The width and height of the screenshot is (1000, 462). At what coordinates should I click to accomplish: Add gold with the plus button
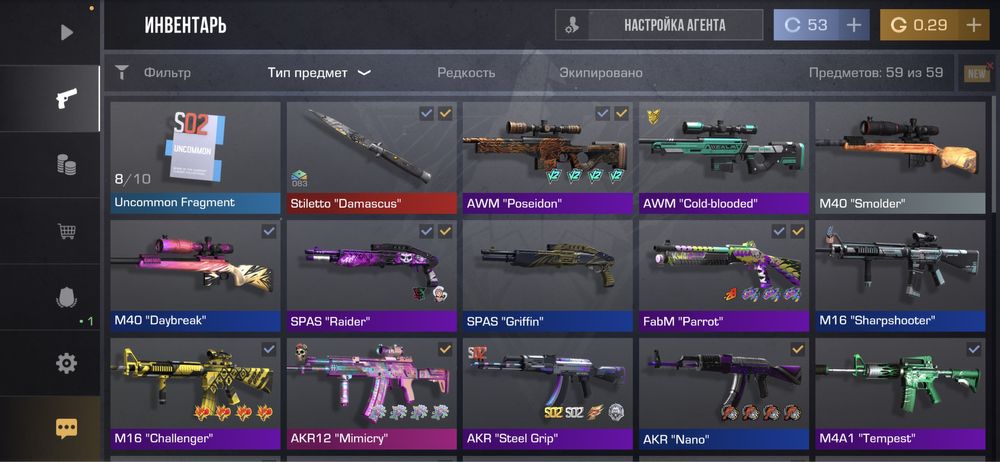click(x=973, y=25)
